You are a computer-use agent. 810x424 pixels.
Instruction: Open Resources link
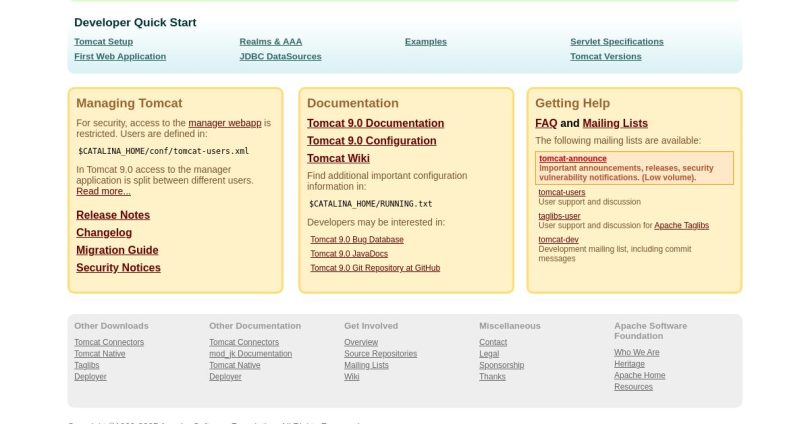(633, 387)
